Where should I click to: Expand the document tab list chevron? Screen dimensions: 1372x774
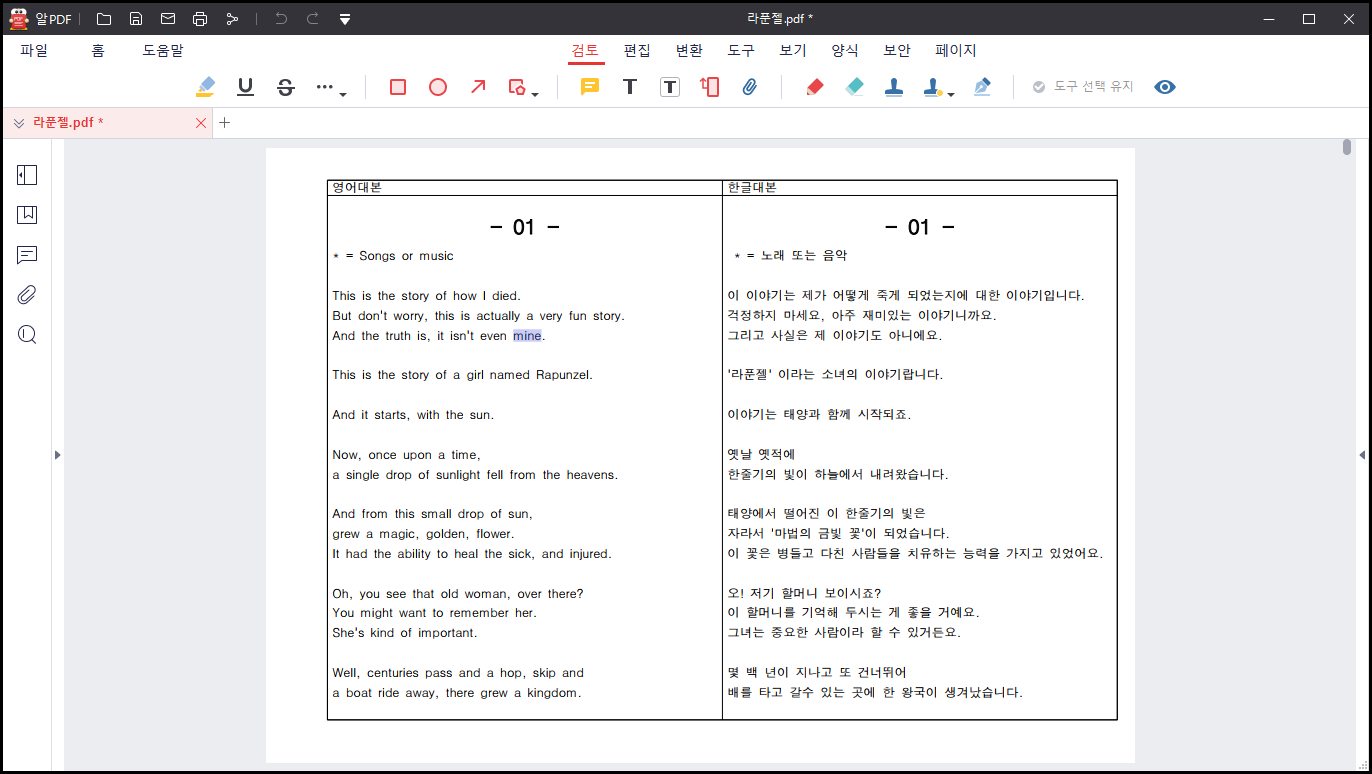click(x=19, y=123)
